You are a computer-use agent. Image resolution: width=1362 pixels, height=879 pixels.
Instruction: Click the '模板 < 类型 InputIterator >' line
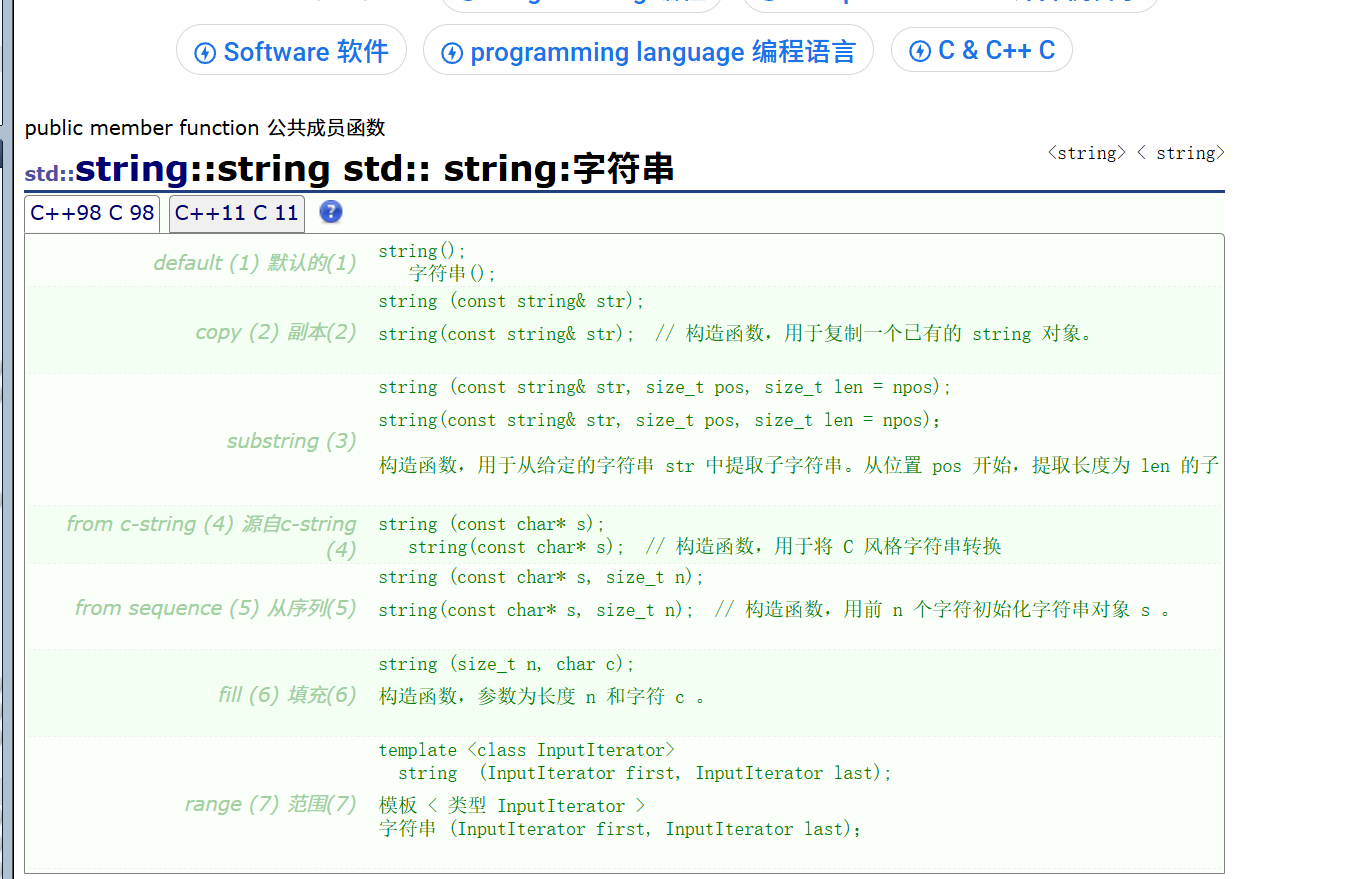(512, 806)
